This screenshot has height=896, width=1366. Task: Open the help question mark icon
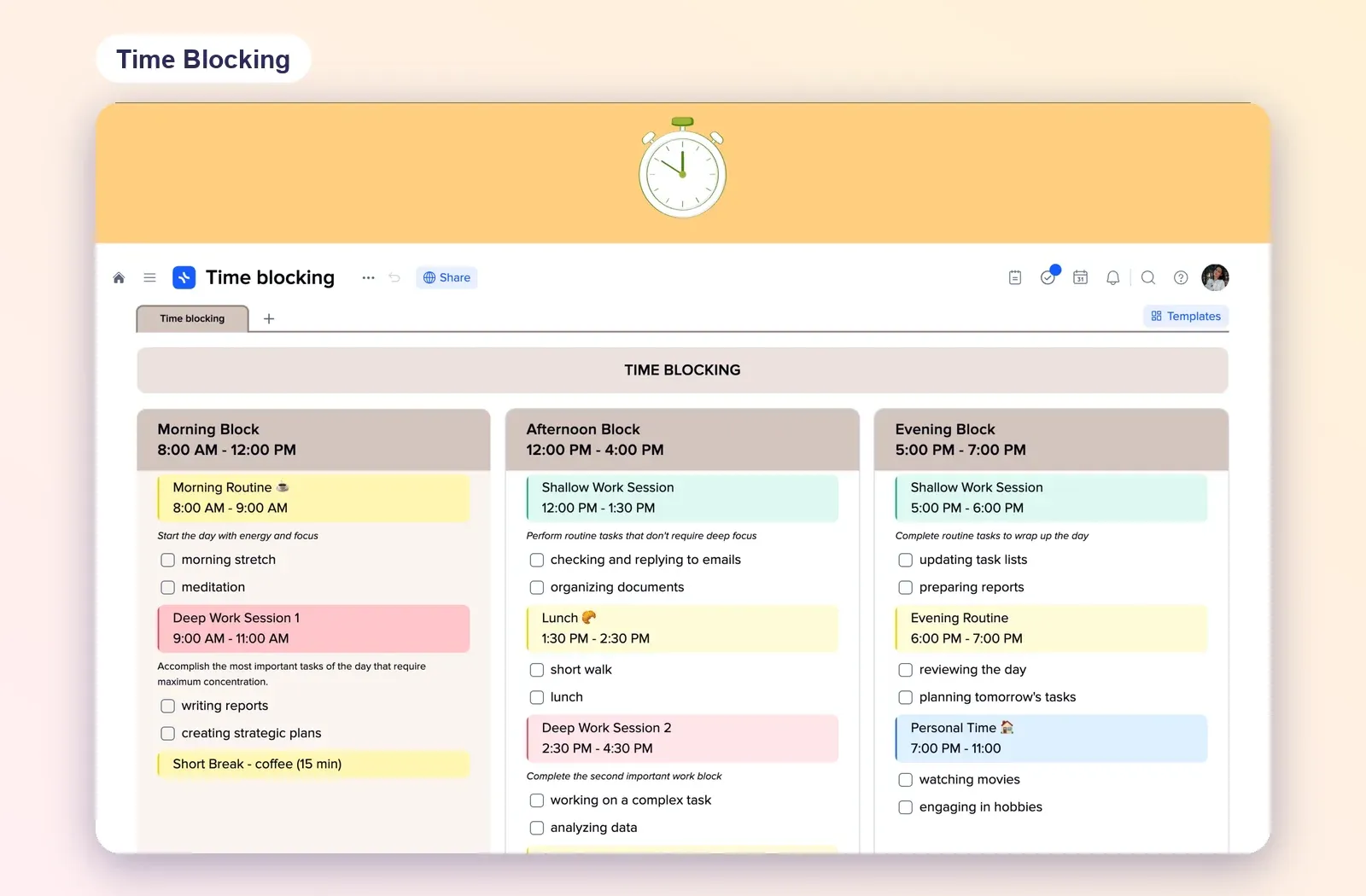pyautogui.click(x=1181, y=277)
